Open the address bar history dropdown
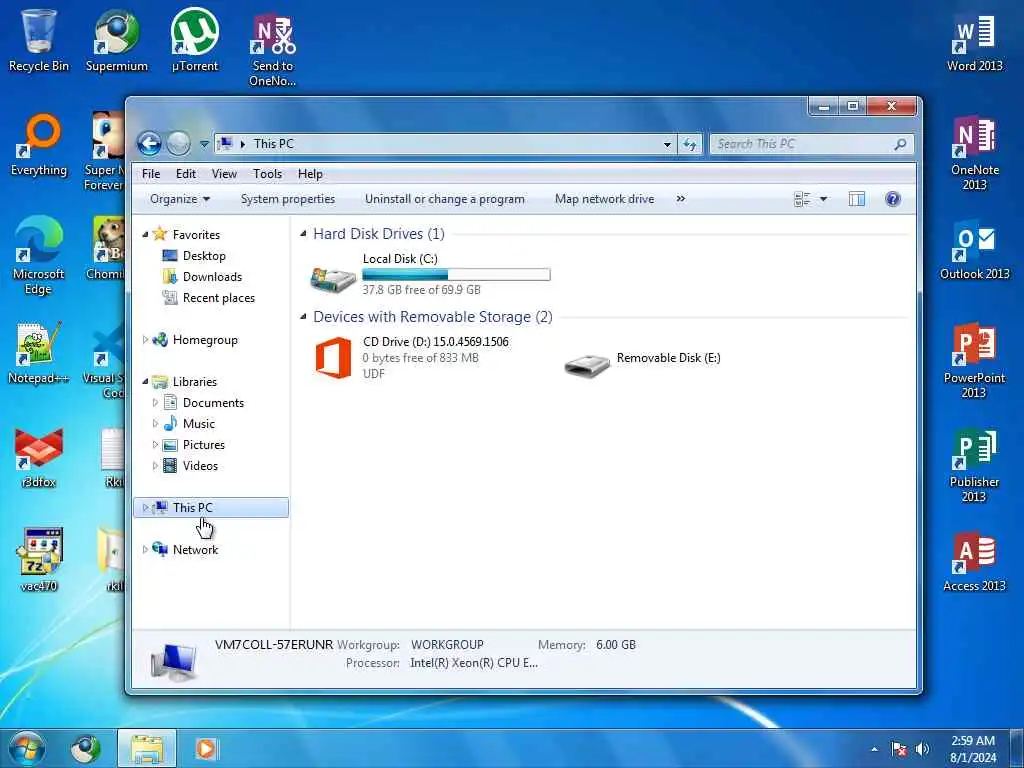 (667, 144)
